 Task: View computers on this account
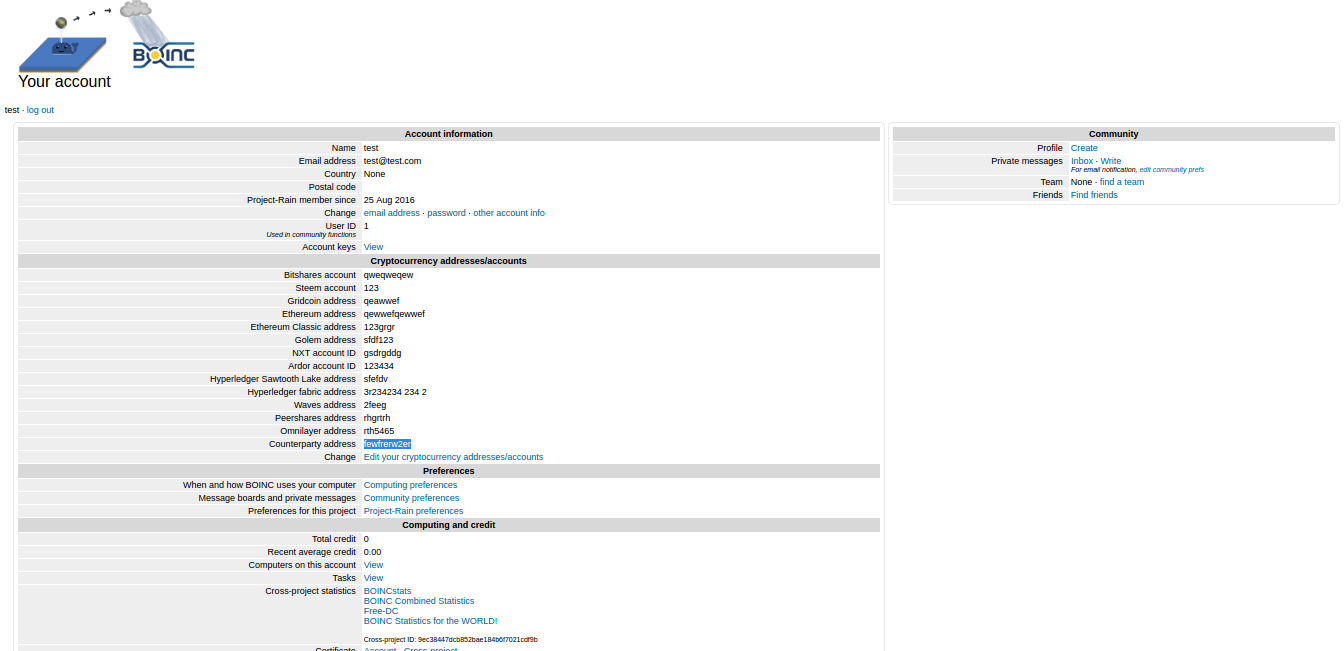(x=373, y=565)
